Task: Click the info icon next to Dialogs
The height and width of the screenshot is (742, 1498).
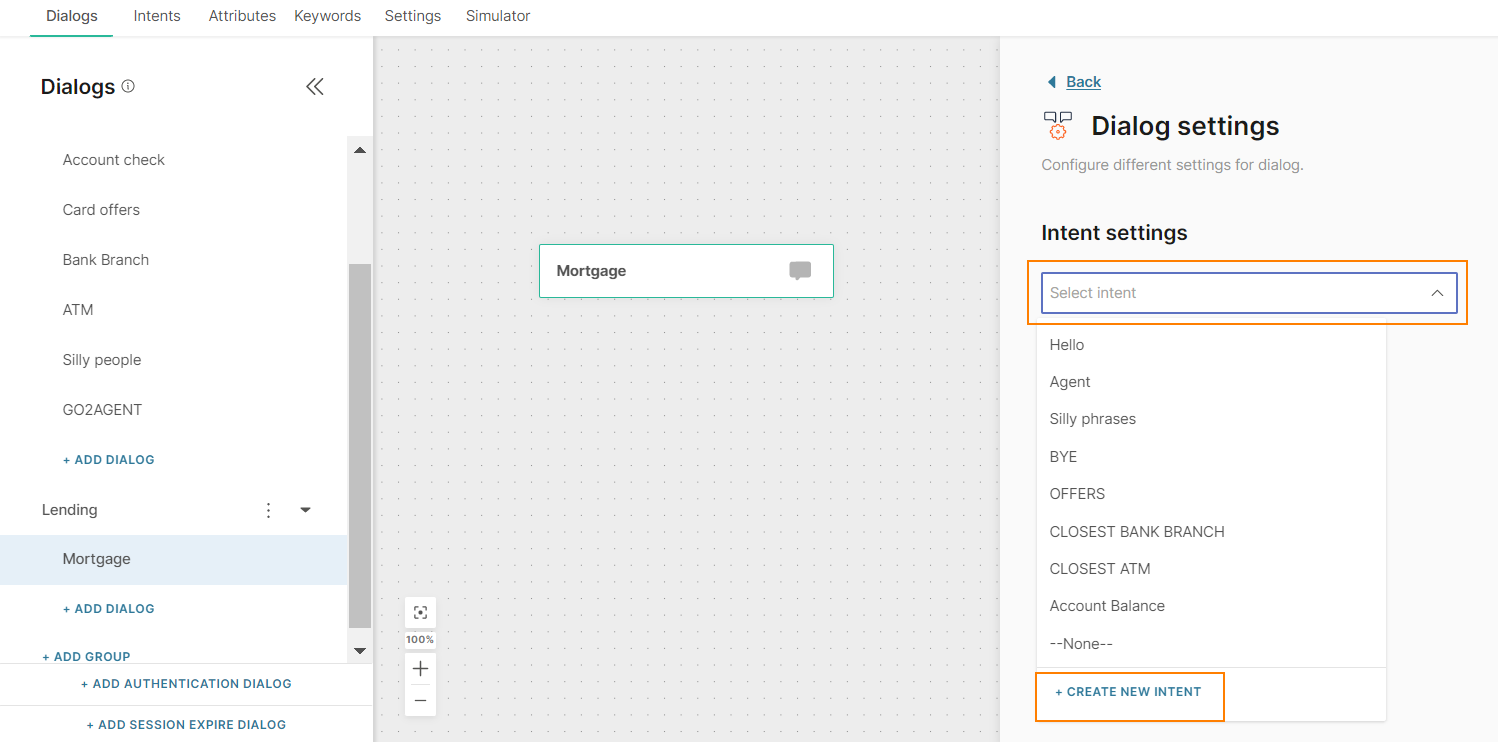Action: [128, 87]
